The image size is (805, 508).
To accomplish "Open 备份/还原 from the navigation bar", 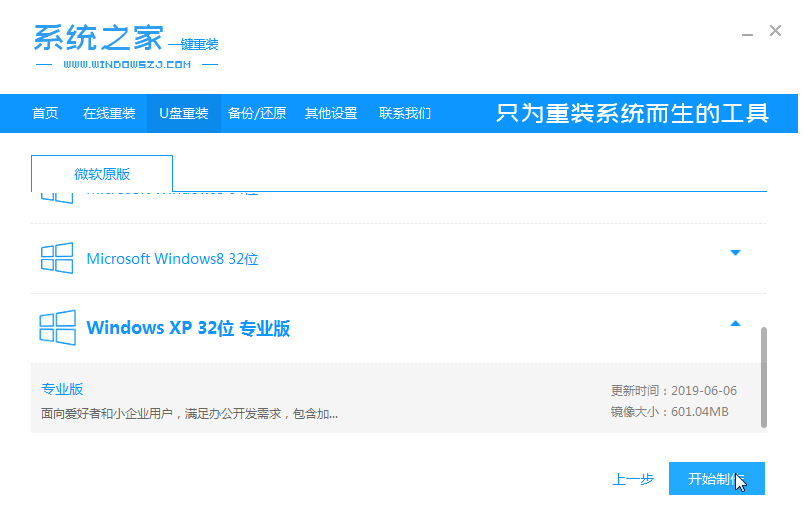I will tap(257, 113).
